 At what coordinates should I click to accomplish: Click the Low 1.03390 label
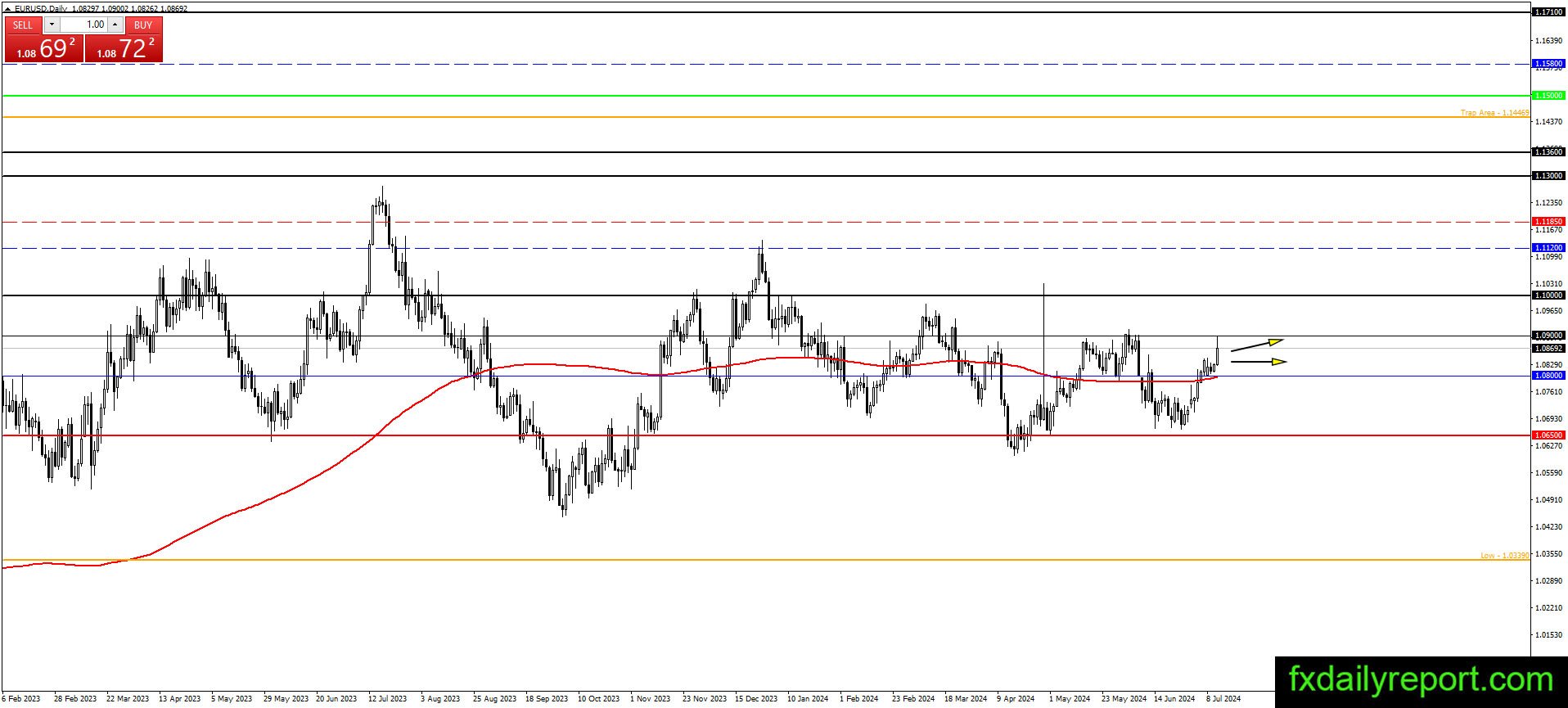coord(1504,556)
